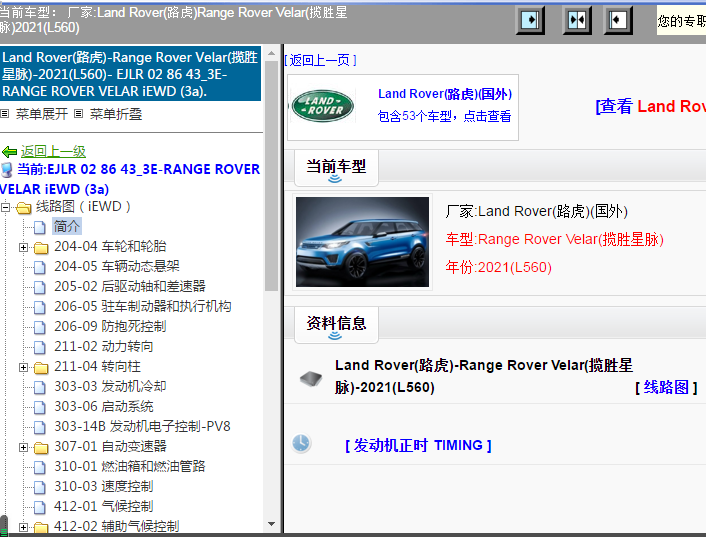This screenshot has width=706, height=537.
Task: Click the page icon of 412-01 气候控制
Action: (x=40, y=507)
